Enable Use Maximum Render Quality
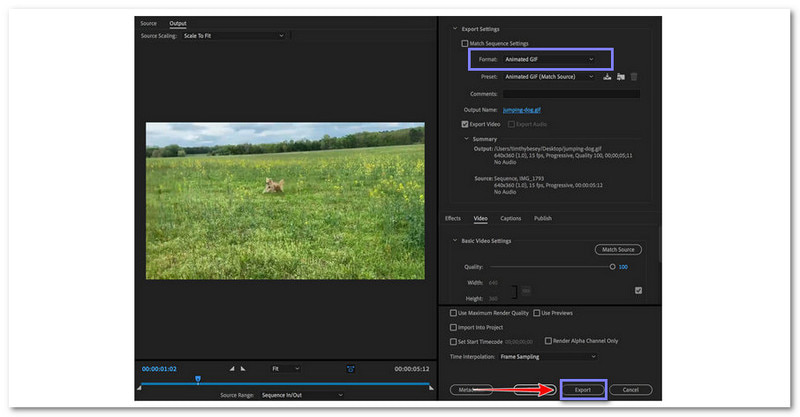The width and height of the screenshot is (800, 417). tap(453, 313)
